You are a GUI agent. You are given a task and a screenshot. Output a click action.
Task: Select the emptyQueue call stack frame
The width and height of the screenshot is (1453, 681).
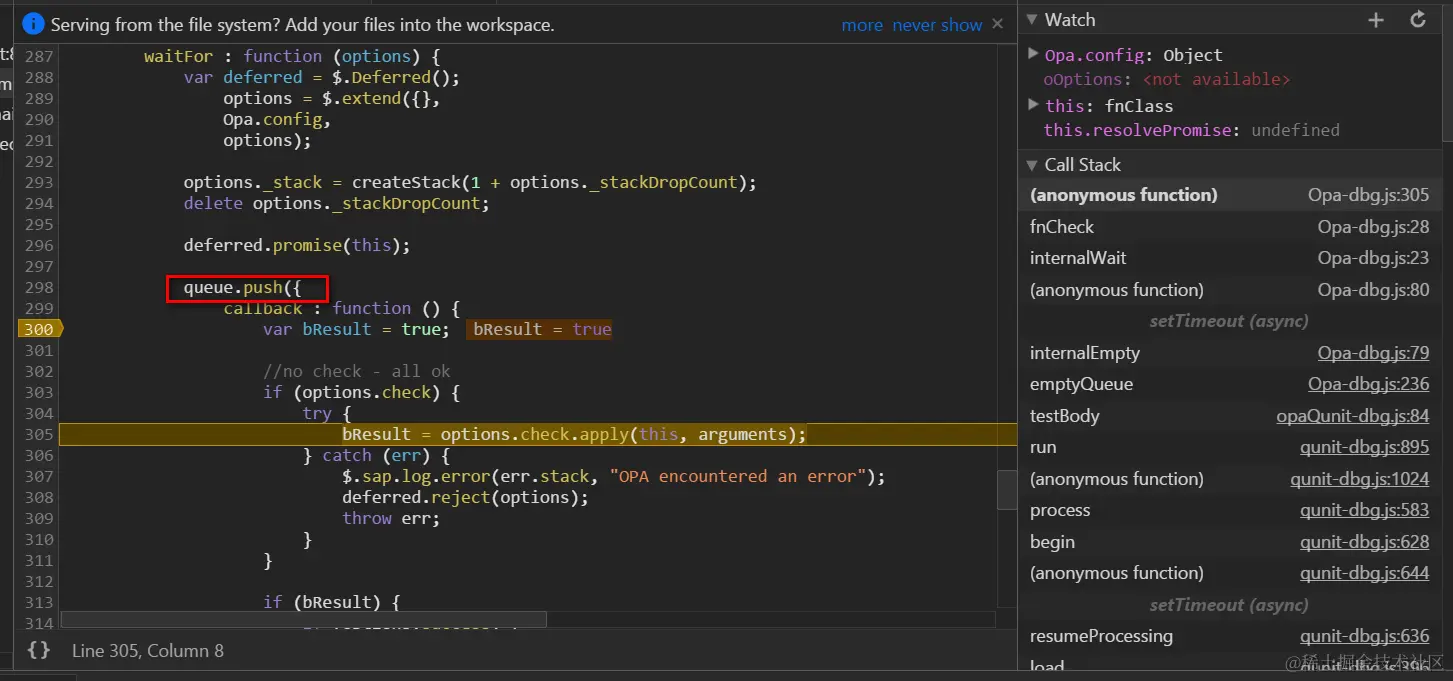1230,384
